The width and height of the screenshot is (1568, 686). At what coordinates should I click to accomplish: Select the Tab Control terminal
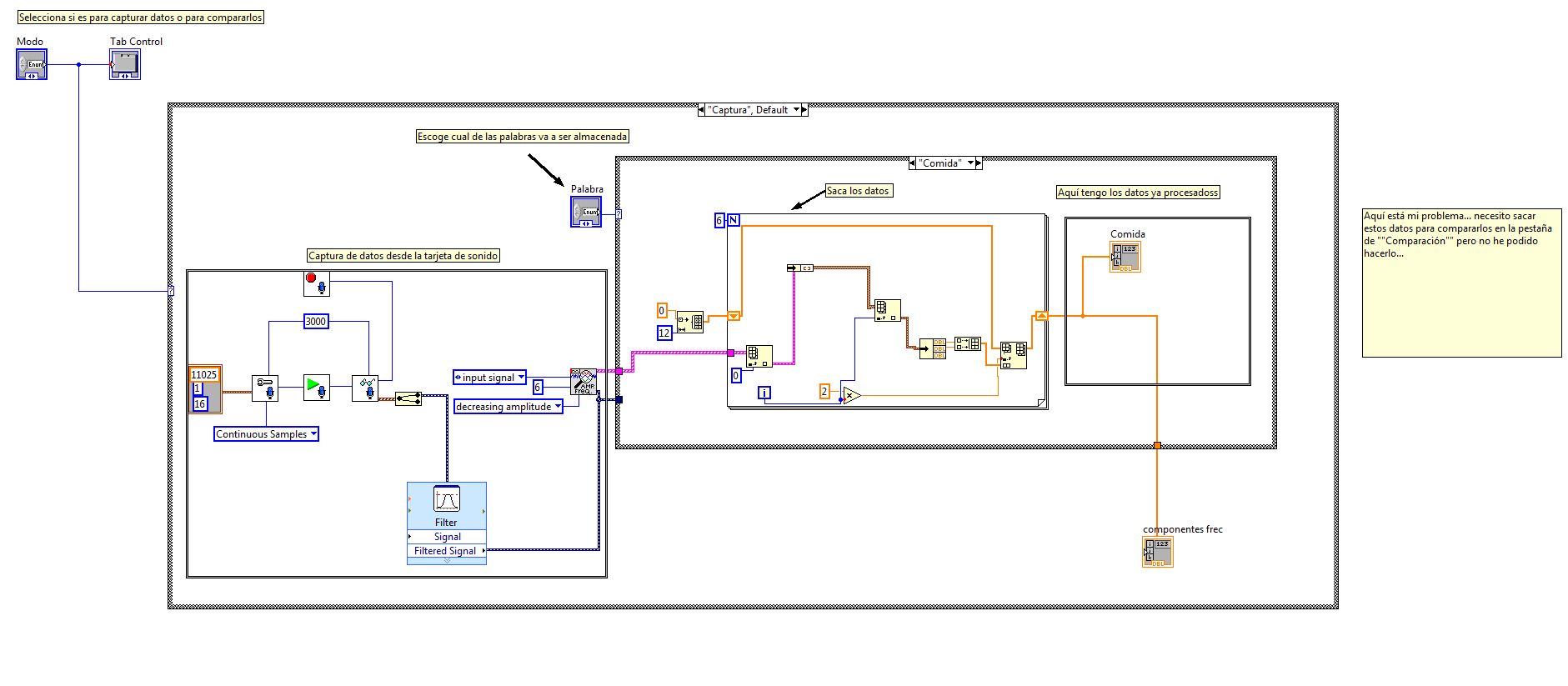pyautogui.click(x=125, y=64)
